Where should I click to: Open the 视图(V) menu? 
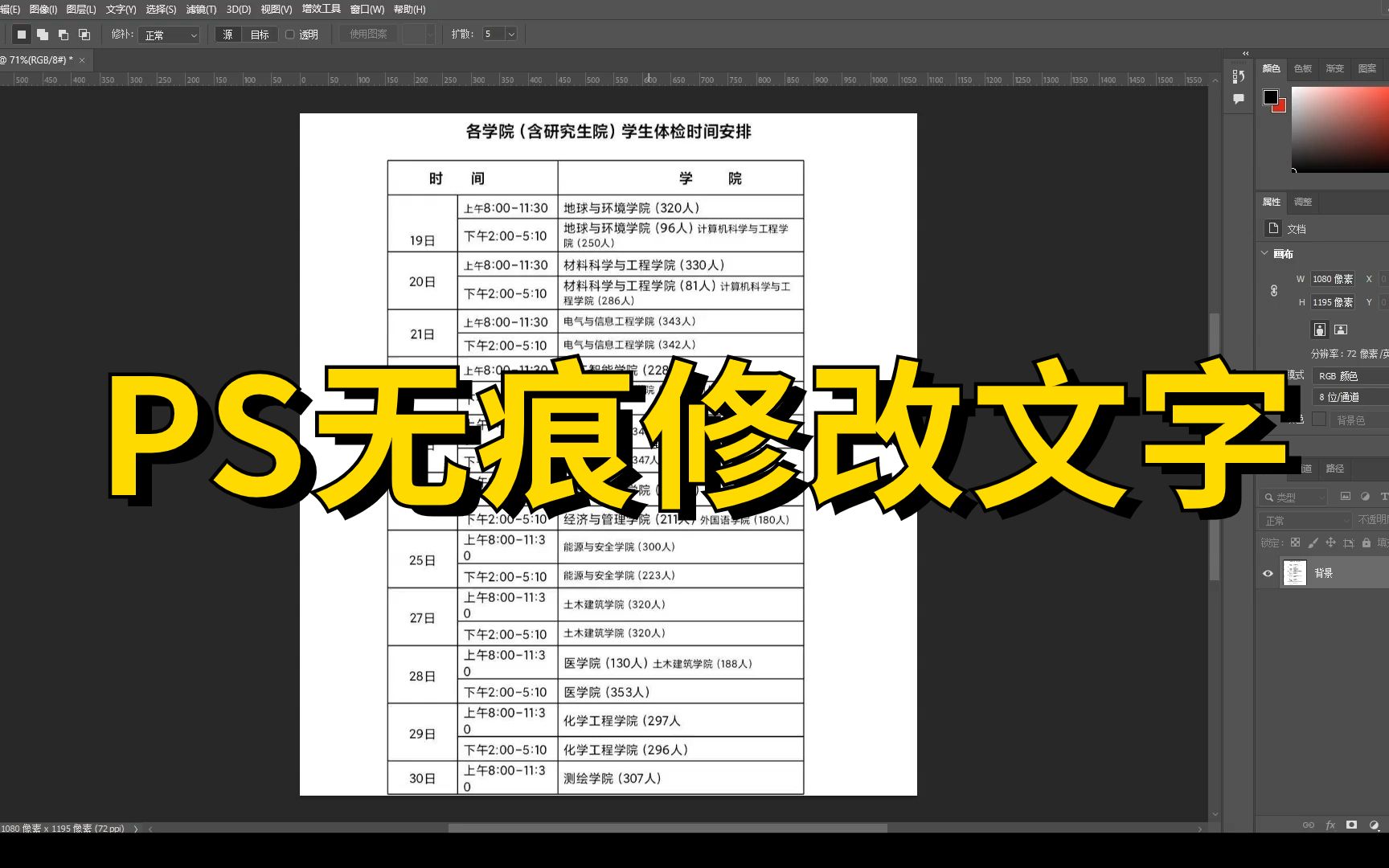277,10
